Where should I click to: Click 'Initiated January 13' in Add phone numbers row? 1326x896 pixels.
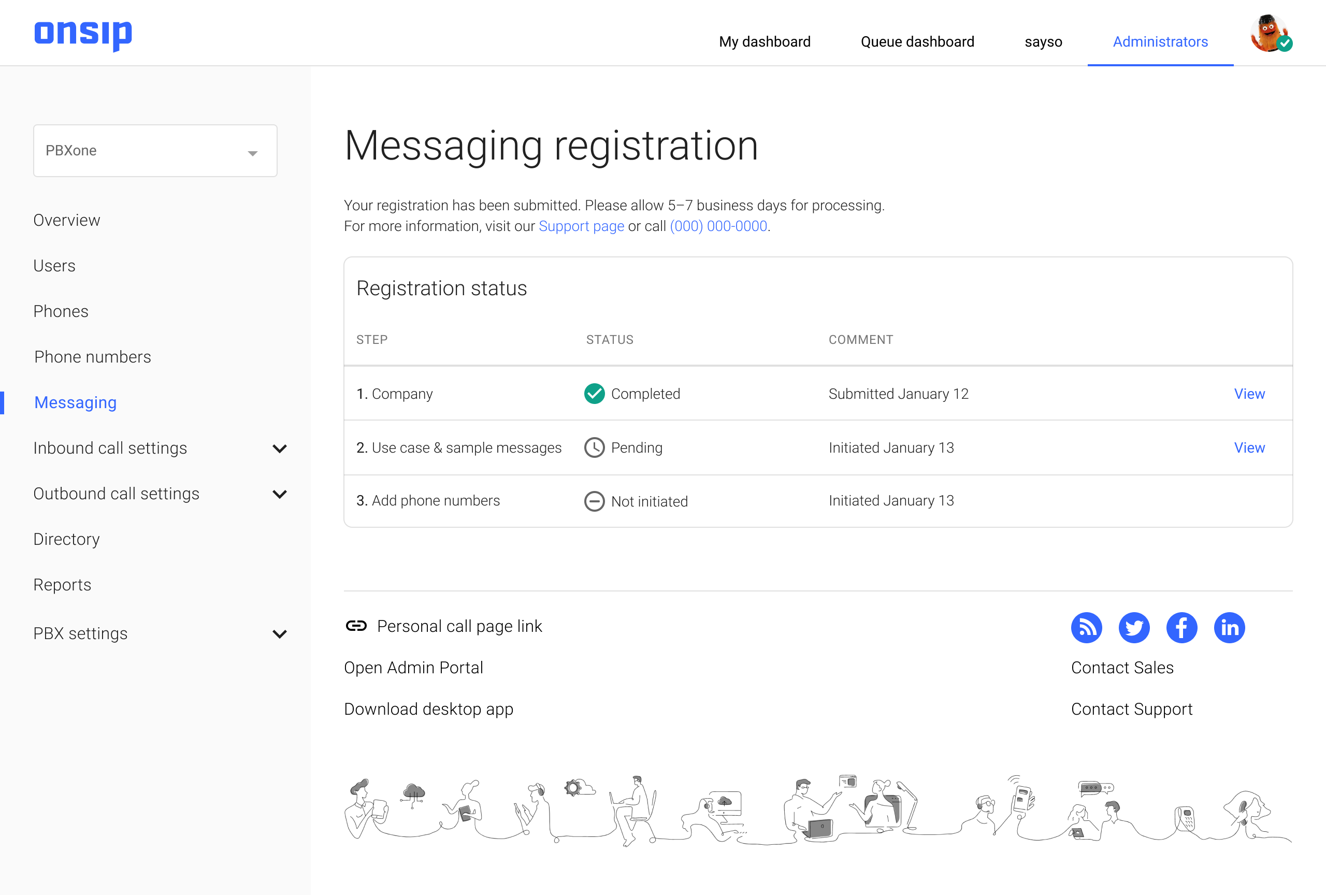(891, 501)
